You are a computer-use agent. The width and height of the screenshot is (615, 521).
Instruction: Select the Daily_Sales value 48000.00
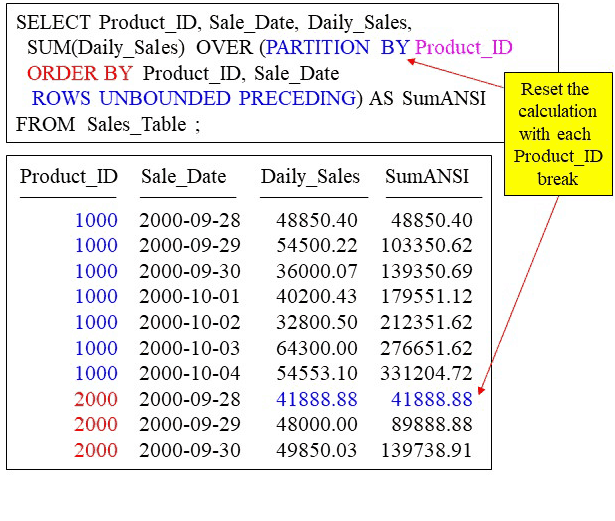click(x=316, y=424)
